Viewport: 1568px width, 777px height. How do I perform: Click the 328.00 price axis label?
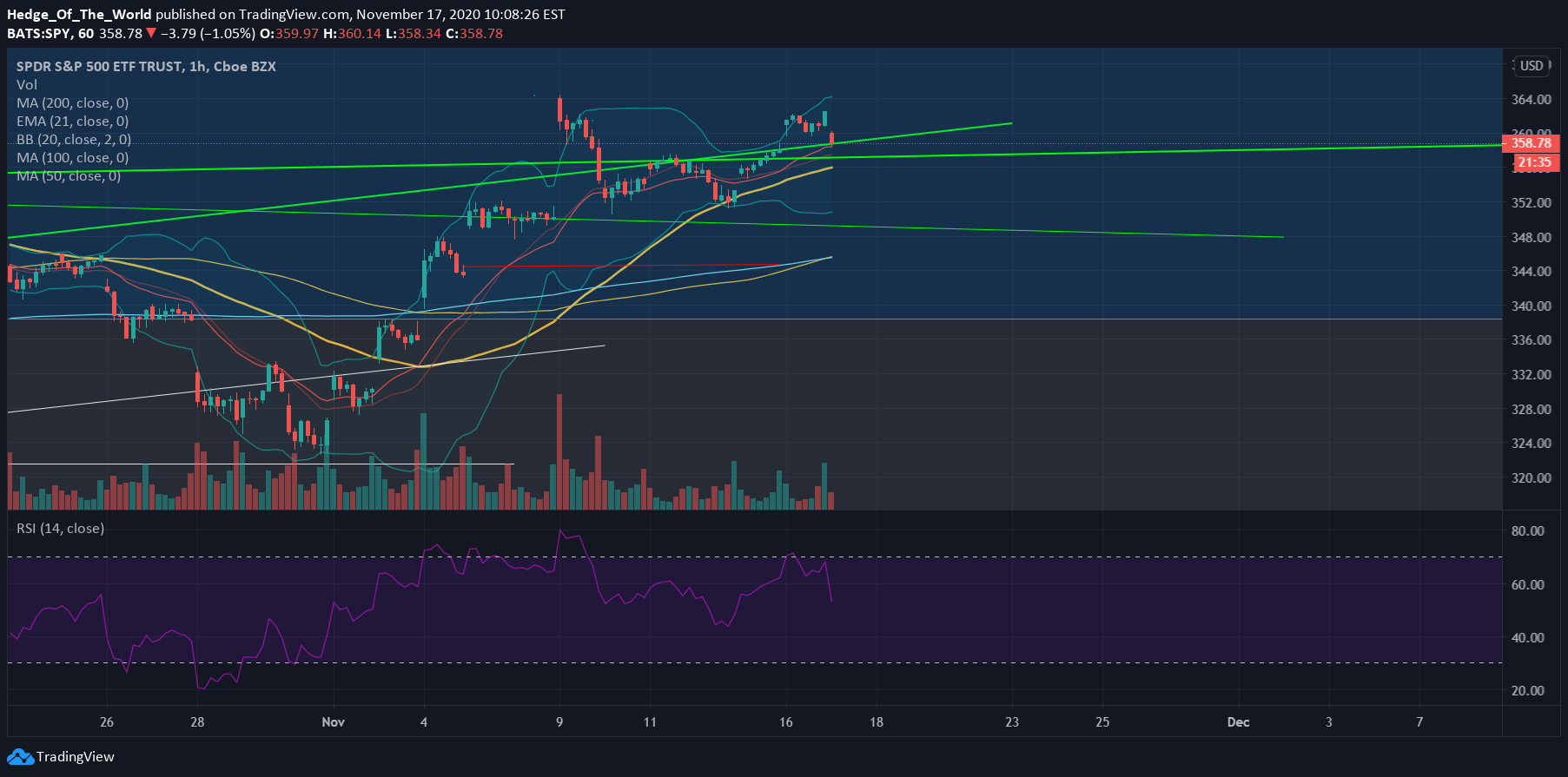pos(1532,410)
